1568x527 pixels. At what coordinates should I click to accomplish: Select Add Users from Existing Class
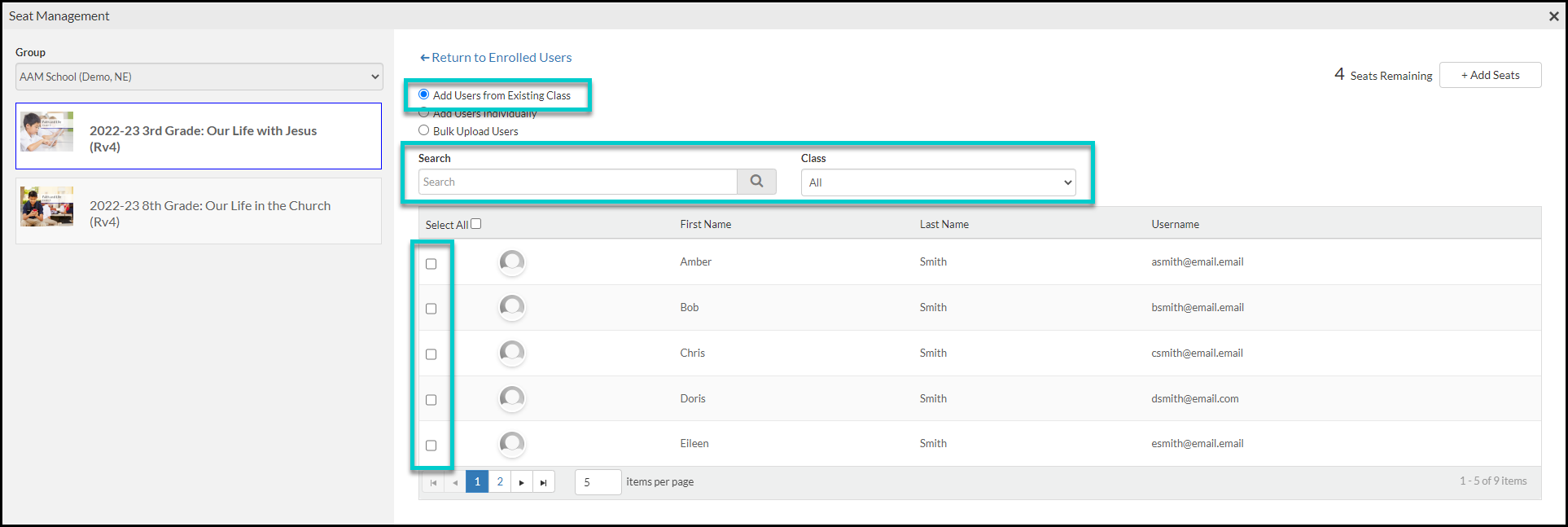(x=424, y=94)
